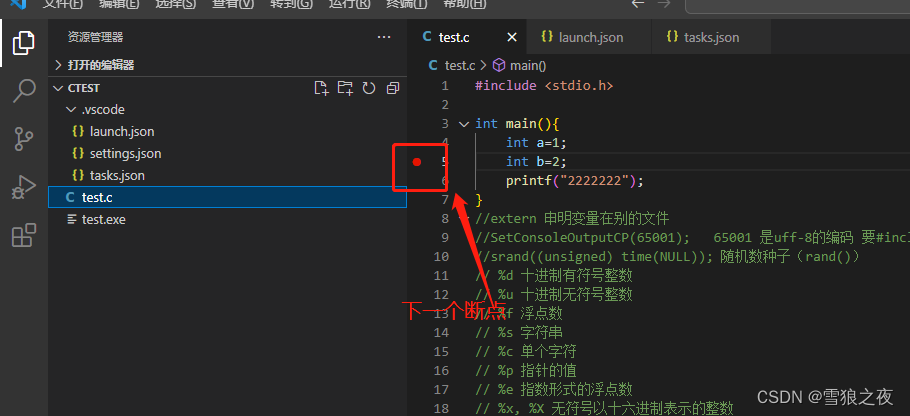Select test.exe in the file tree
Viewport: 910px width, 416px height.
tap(228, 219)
